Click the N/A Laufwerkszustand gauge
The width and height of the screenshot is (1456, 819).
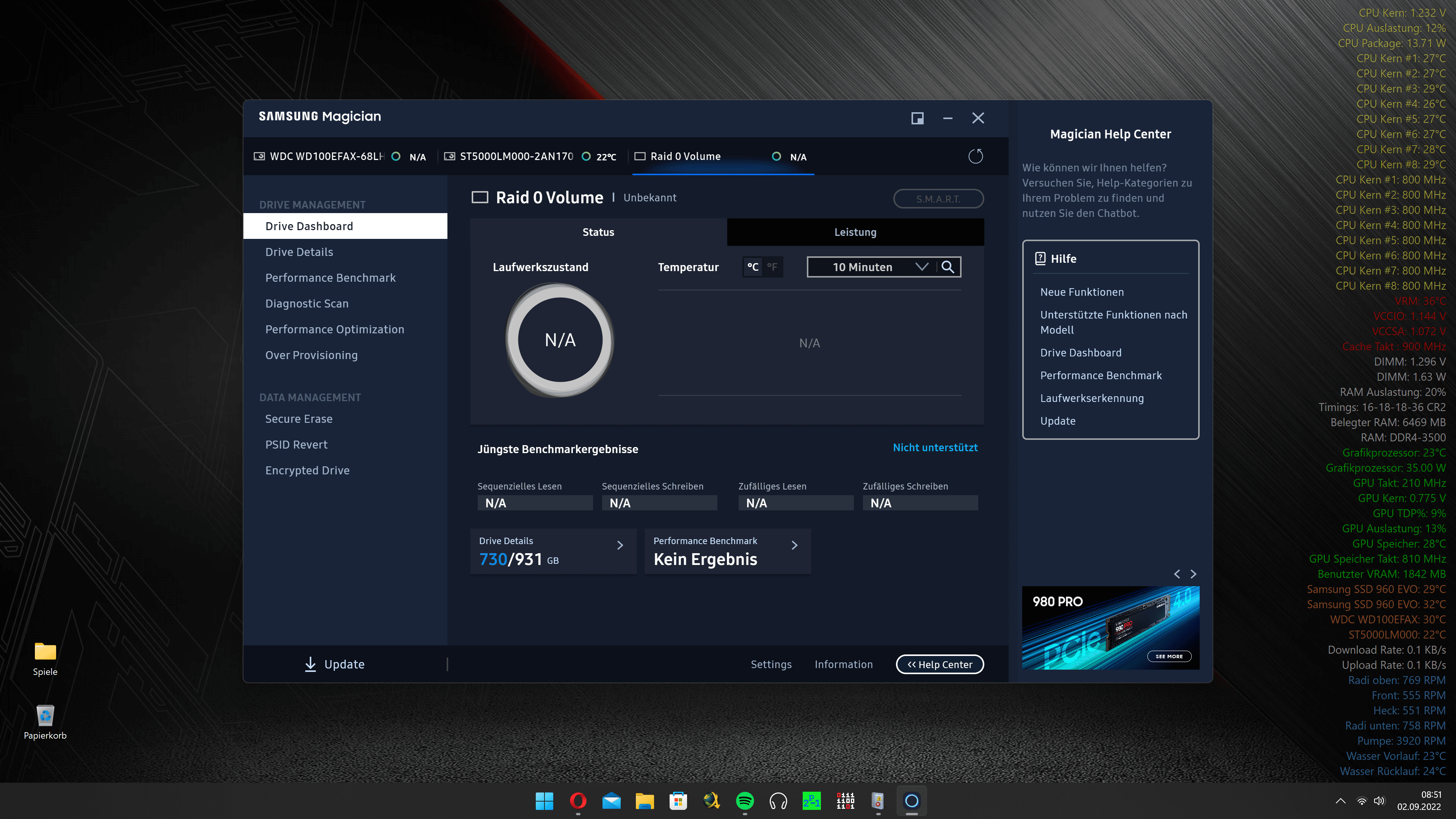pyautogui.click(x=560, y=340)
